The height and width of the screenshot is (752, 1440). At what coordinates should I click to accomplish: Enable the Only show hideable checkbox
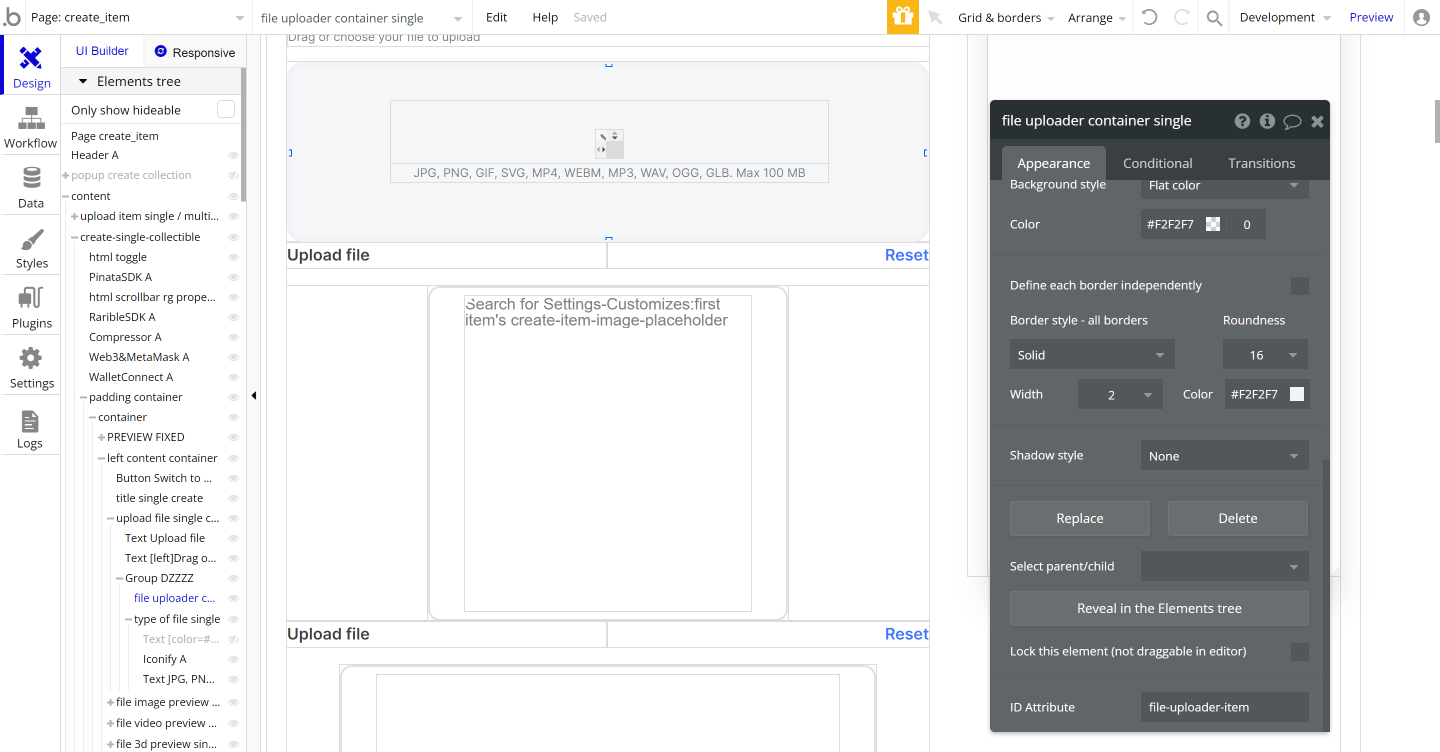point(226,109)
